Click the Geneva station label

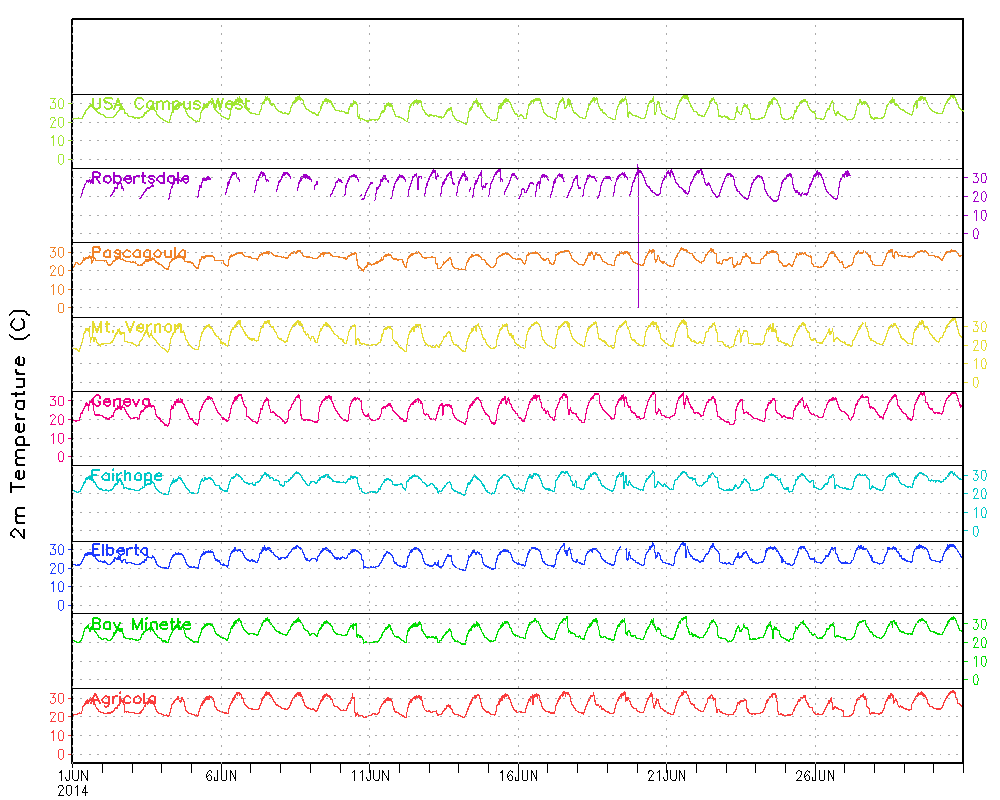coord(121,402)
